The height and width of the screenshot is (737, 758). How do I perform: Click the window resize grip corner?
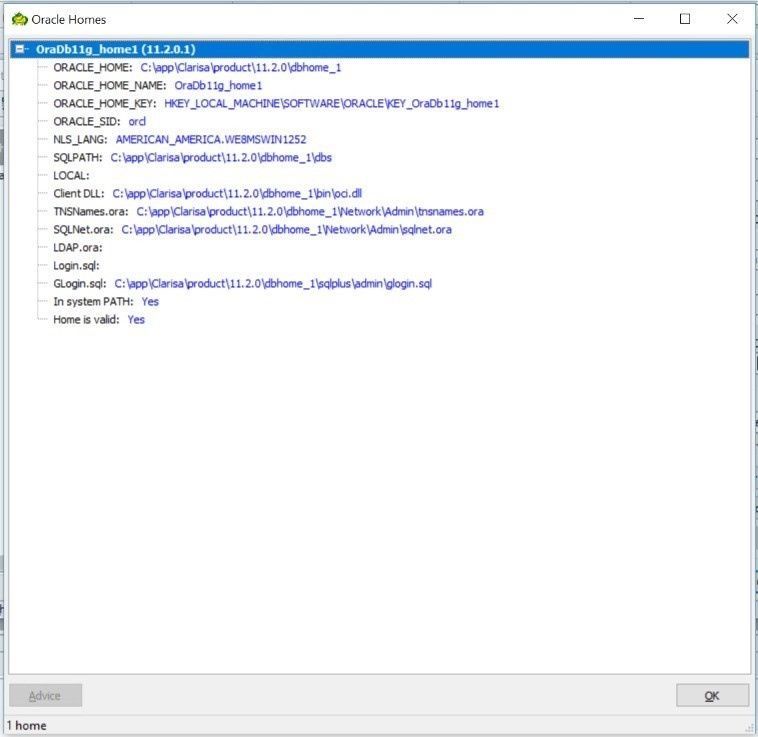pos(750,728)
